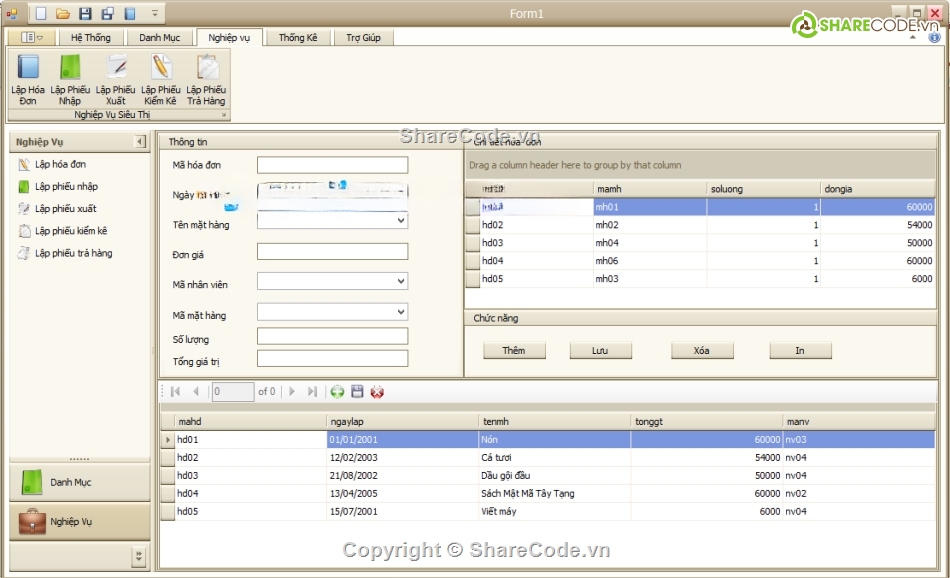Open the Danh Mục ribbon tab
The image size is (950, 578).
click(159, 38)
